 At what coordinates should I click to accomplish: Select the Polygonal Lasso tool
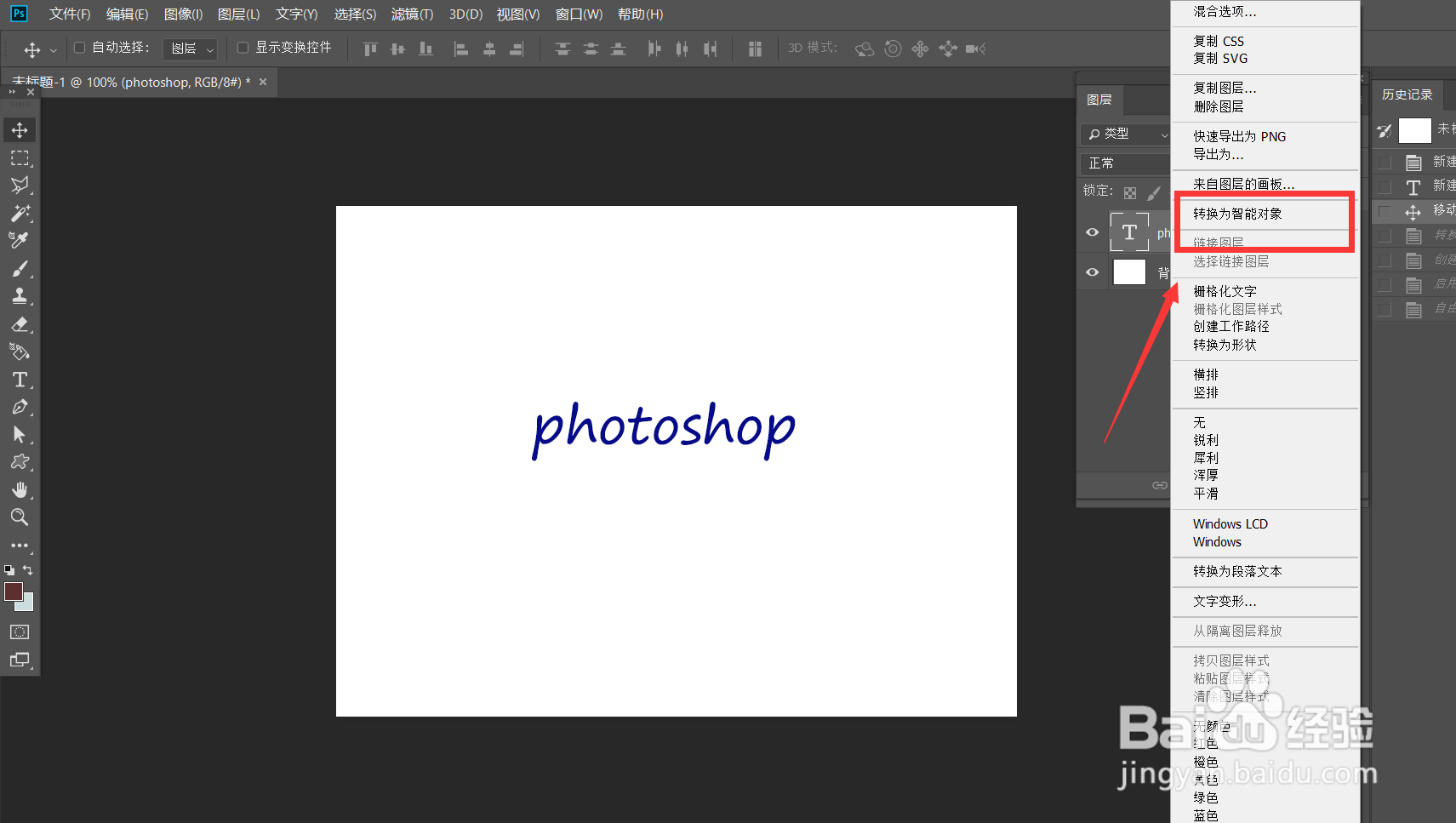click(20, 186)
